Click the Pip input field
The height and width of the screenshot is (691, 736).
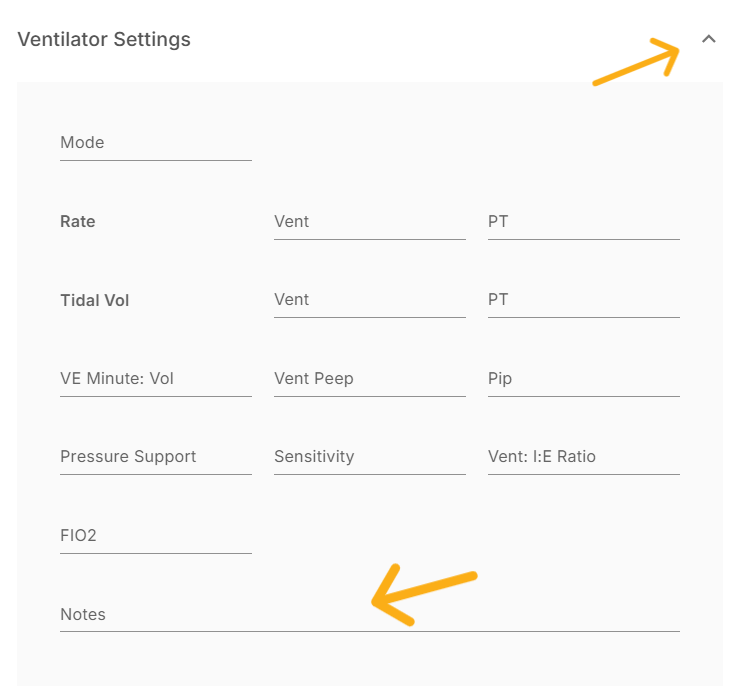tap(583, 379)
